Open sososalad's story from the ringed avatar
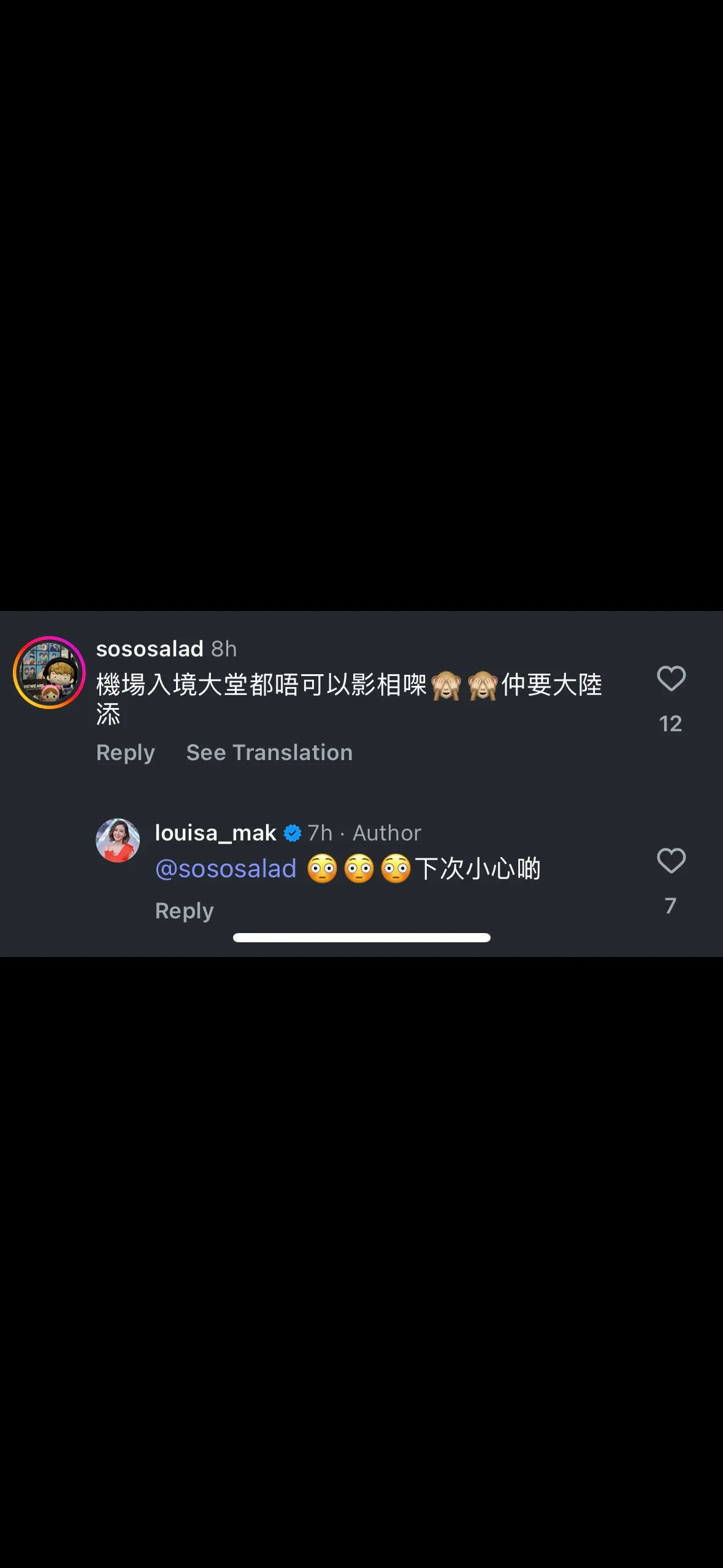The image size is (723, 1568). coord(49,672)
